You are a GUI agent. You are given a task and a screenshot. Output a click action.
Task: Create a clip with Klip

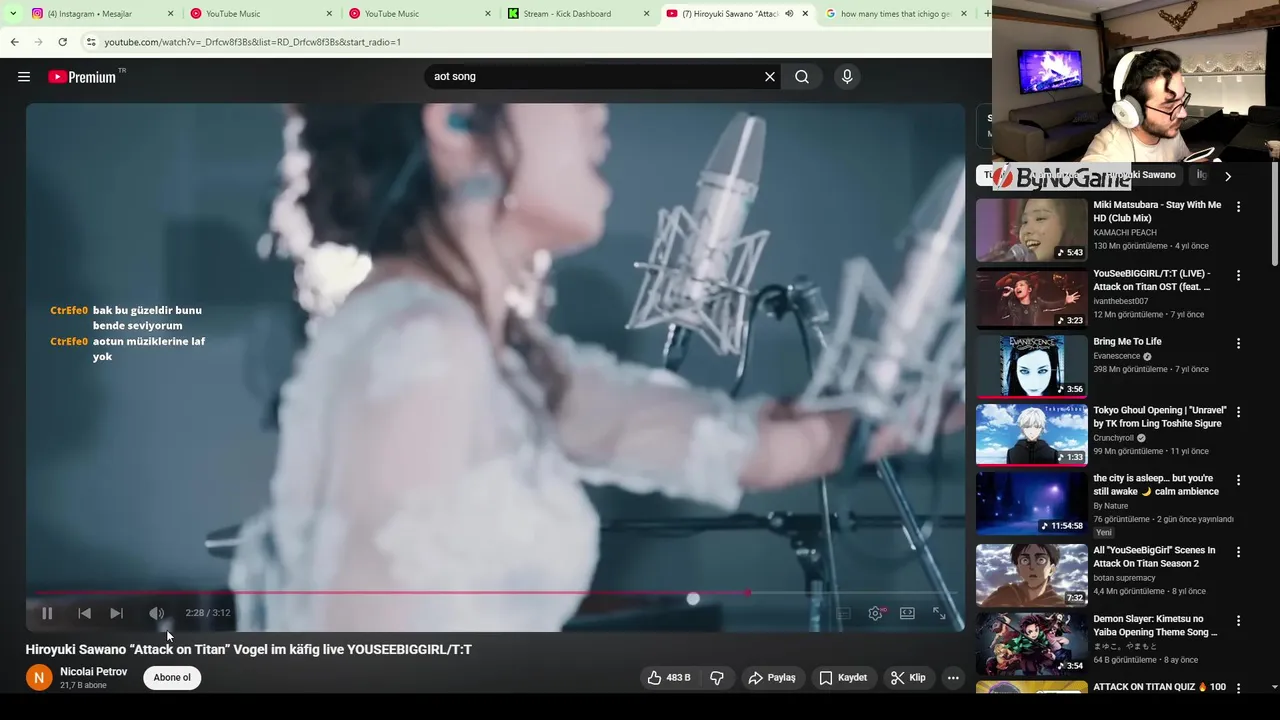[x=908, y=678]
